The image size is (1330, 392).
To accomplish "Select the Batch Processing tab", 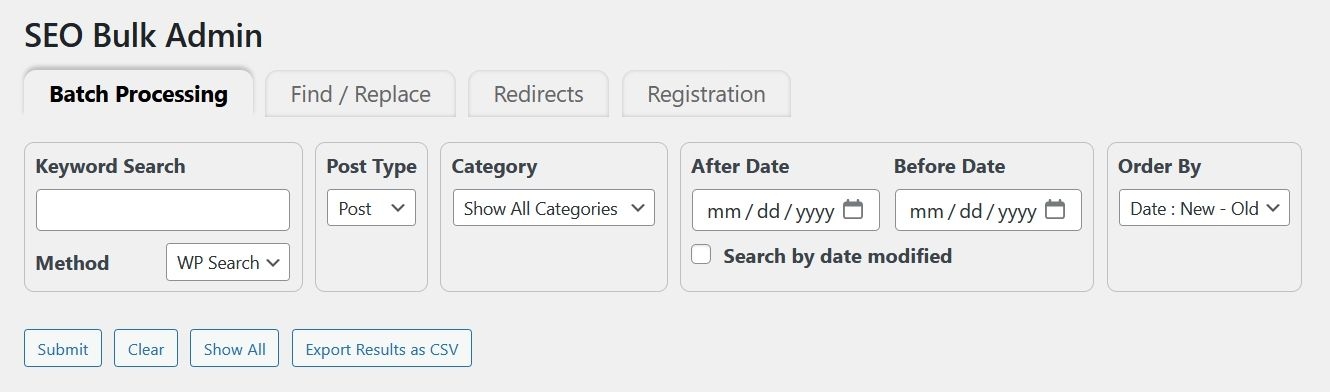I will tap(138, 94).
